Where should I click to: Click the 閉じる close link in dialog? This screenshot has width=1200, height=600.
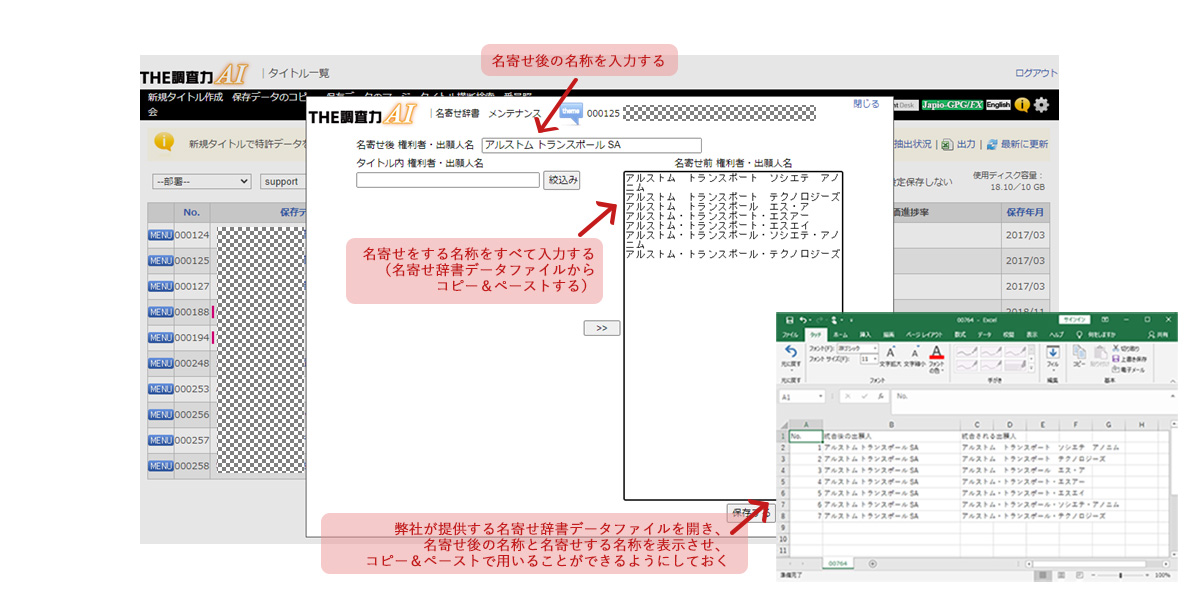[866, 104]
